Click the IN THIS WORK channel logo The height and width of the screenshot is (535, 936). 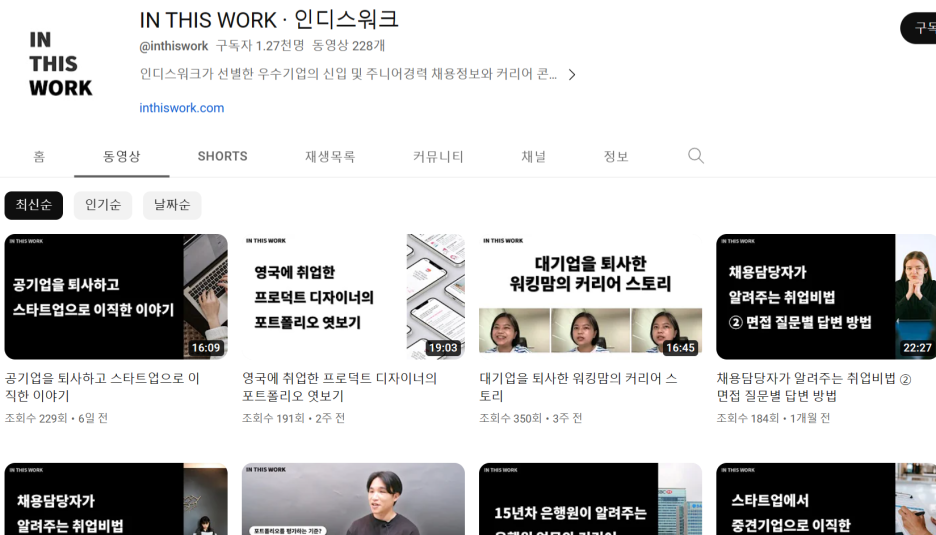point(60,64)
